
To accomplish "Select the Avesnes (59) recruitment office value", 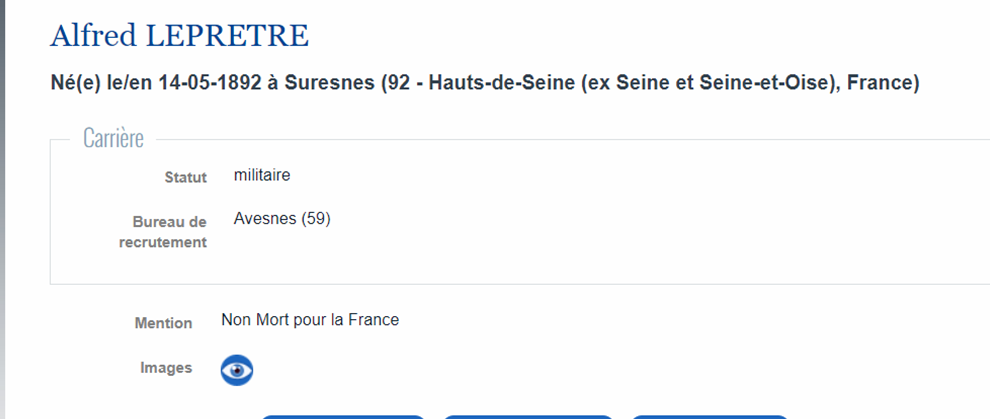I will (282, 219).
